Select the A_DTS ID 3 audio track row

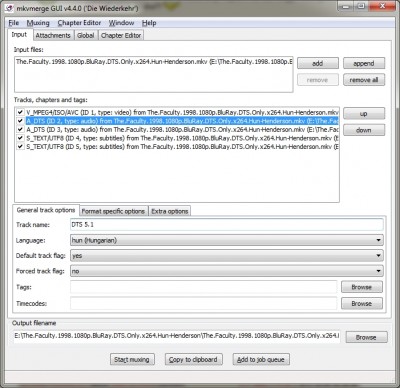click(182, 129)
